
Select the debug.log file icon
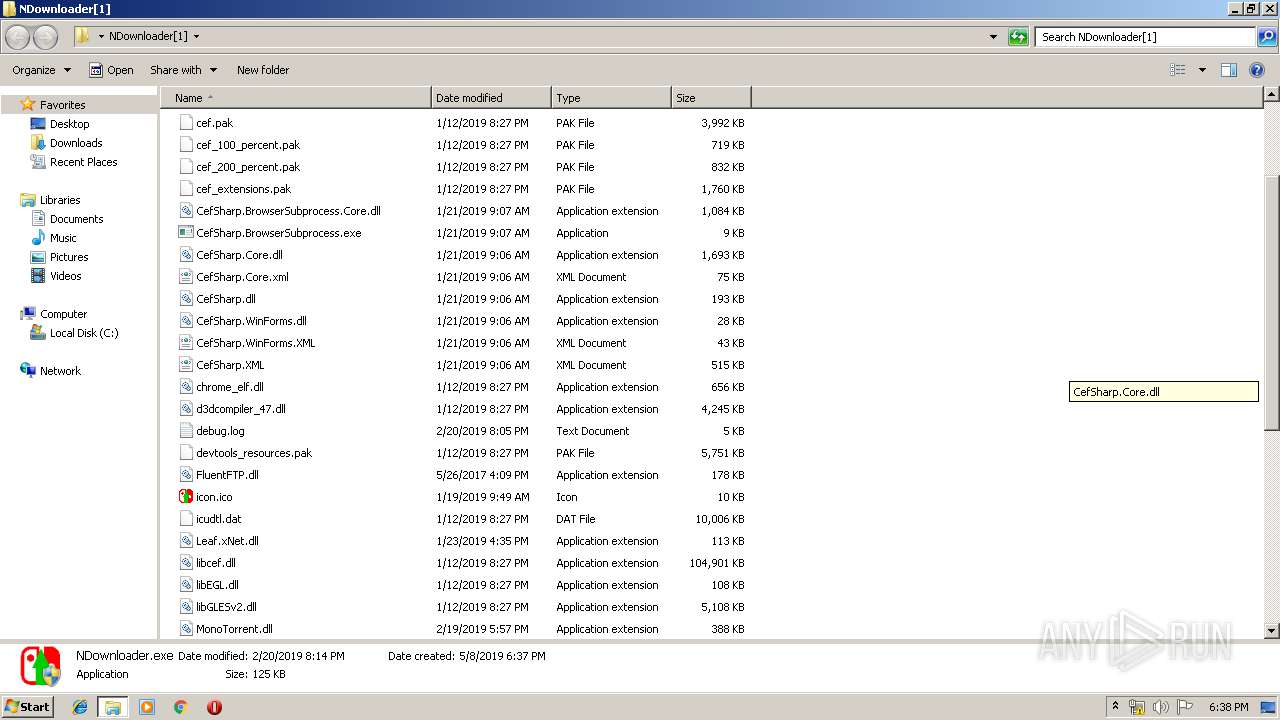pos(186,431)
